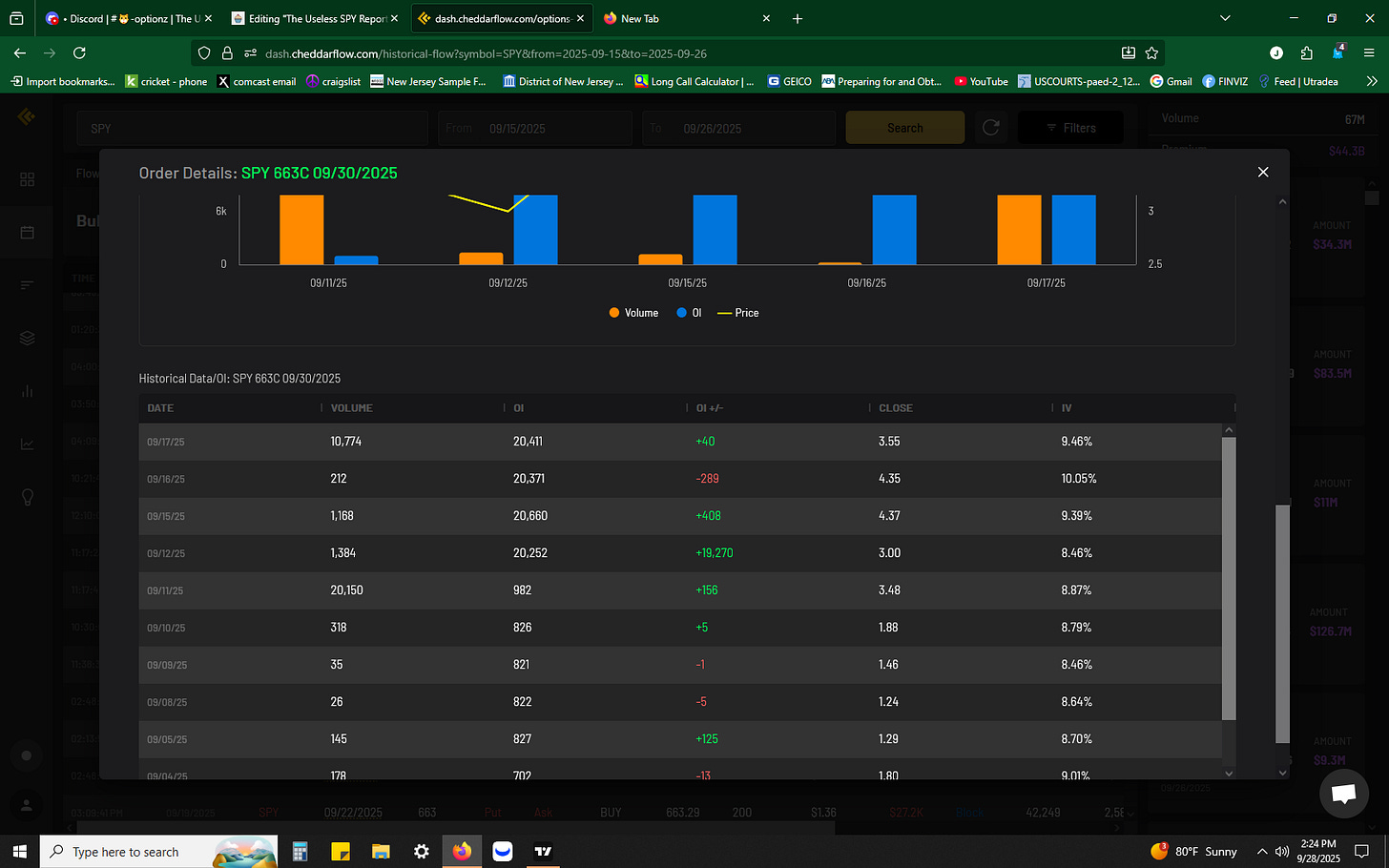Screen dimensions: 1389x868
Task: Toggle OI series in chart legend
Action: pos(689,313)
